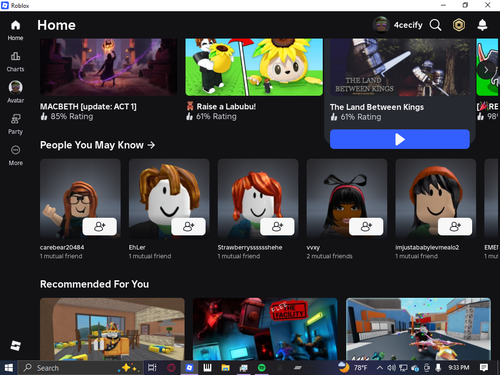Add EhLer as a friend
This screenshot has width=500, height=375.
(188, 227)
